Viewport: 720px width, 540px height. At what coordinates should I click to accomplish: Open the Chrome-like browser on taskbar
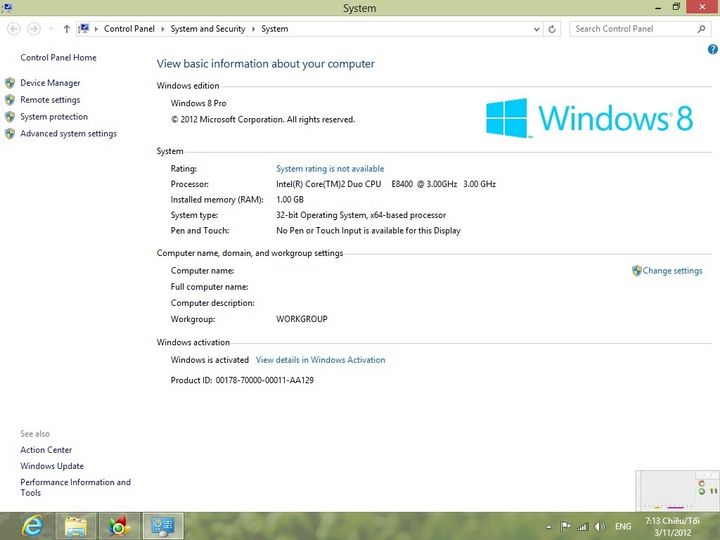coord(119,526)
